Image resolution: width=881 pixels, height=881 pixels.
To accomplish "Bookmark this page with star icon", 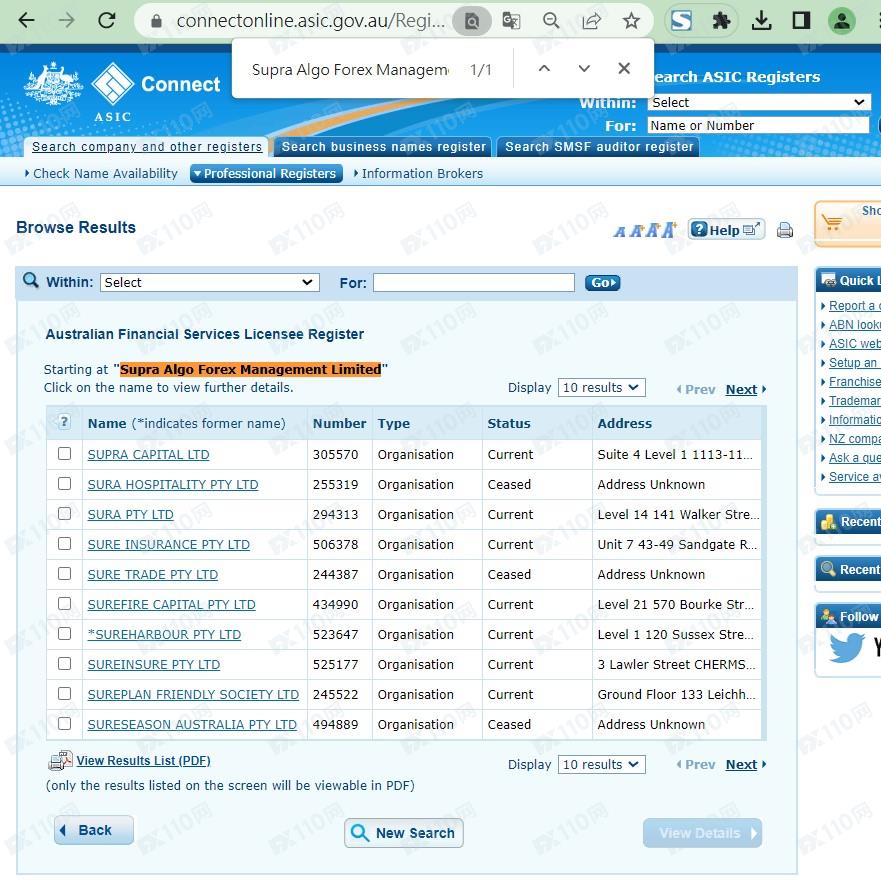I will 631,20.
